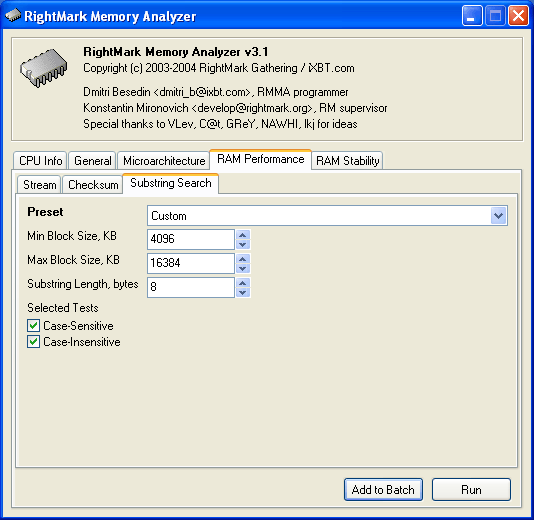
Task: Open the General tab
Action: pos(93,161)
